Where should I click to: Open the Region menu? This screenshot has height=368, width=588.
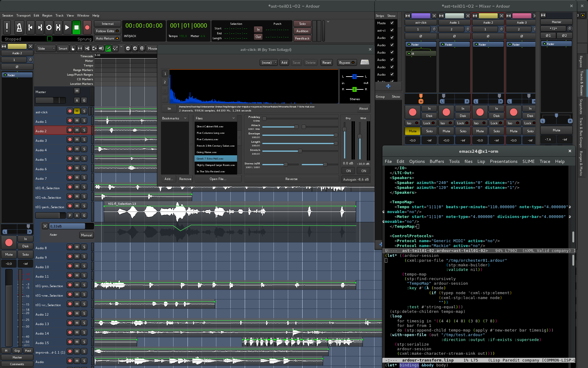pos(47,15)
